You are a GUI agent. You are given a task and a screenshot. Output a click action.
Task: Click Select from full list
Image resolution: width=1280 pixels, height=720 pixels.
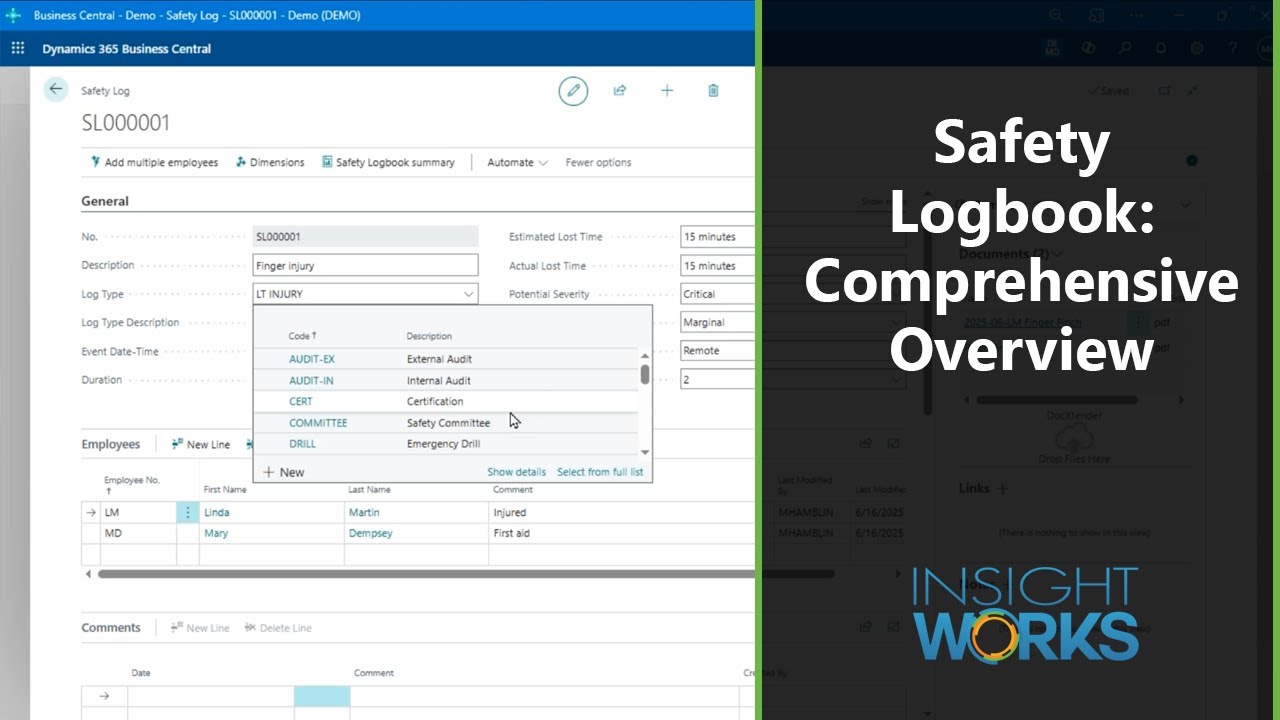pos(600,472)
